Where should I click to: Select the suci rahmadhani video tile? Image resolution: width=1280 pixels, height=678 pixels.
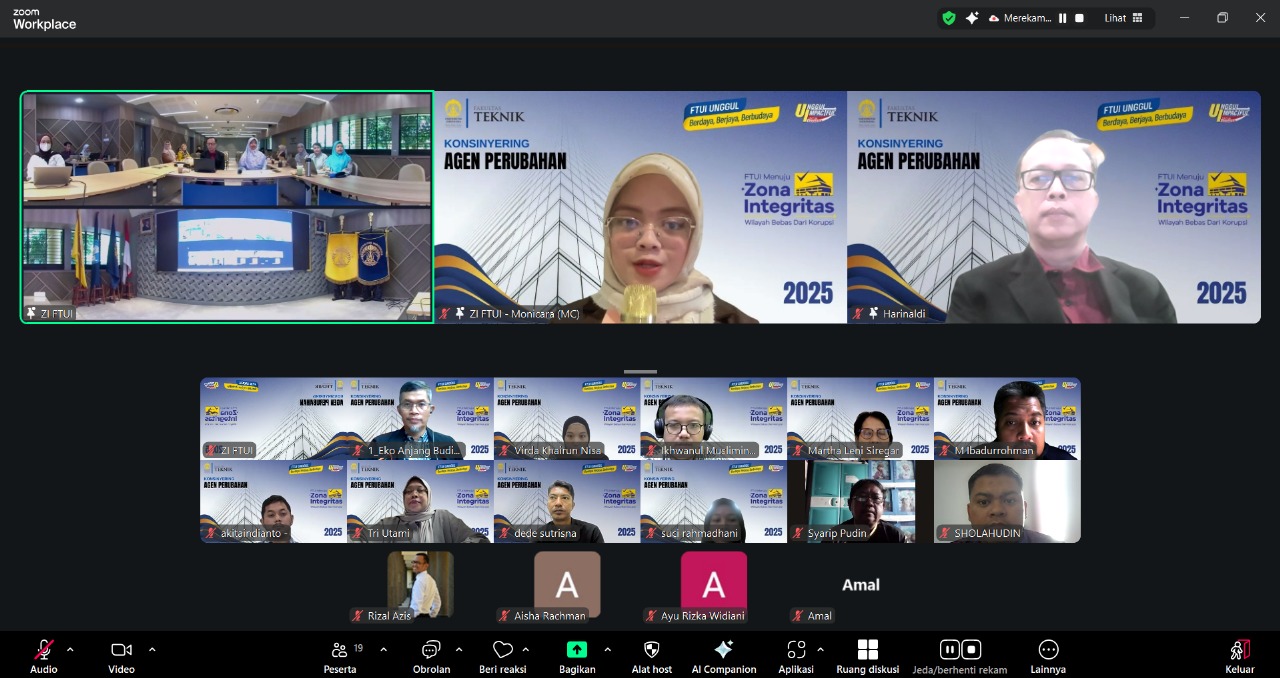click(714, 501)
